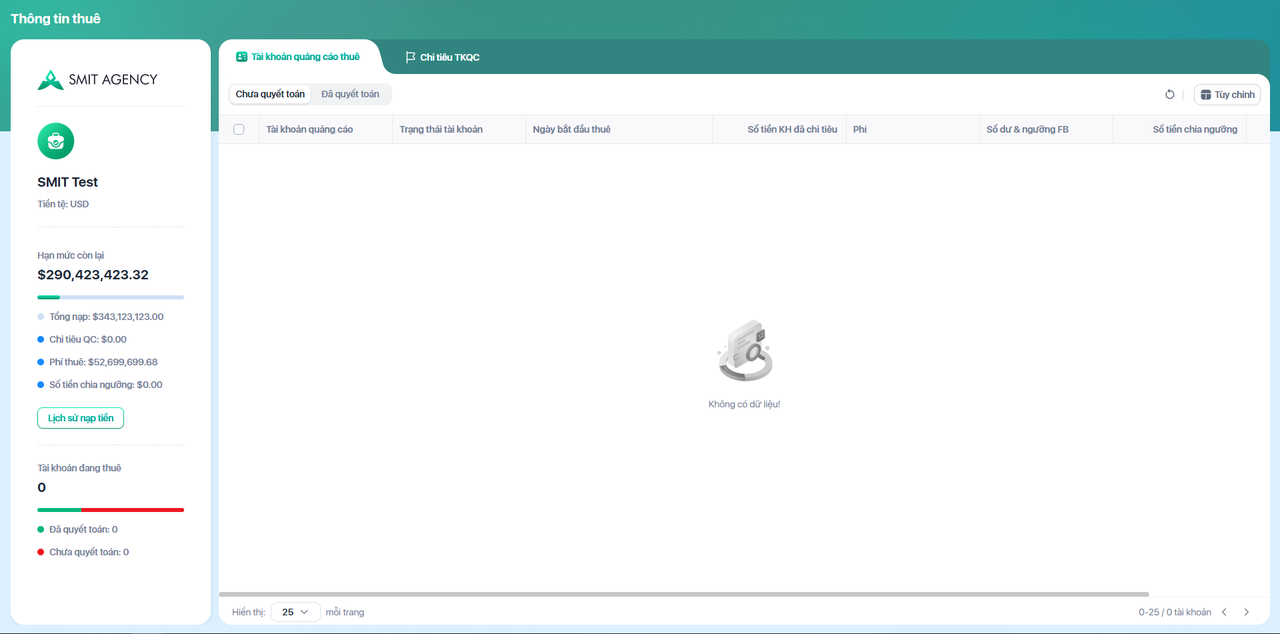The height and width of the screenshot is (634, 1280).
Task: Go to the previous page arrow
Action: tap(1223, 612)
